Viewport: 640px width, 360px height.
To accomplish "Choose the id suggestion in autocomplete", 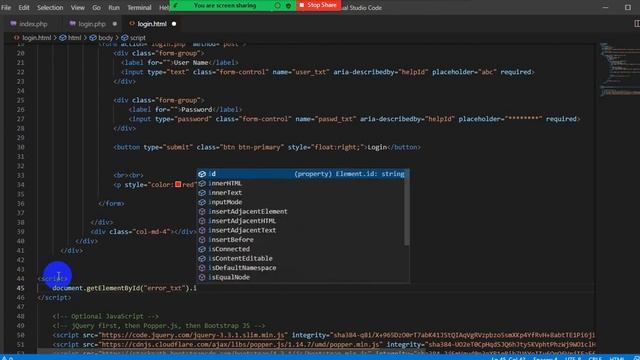I will pos(303,174).
